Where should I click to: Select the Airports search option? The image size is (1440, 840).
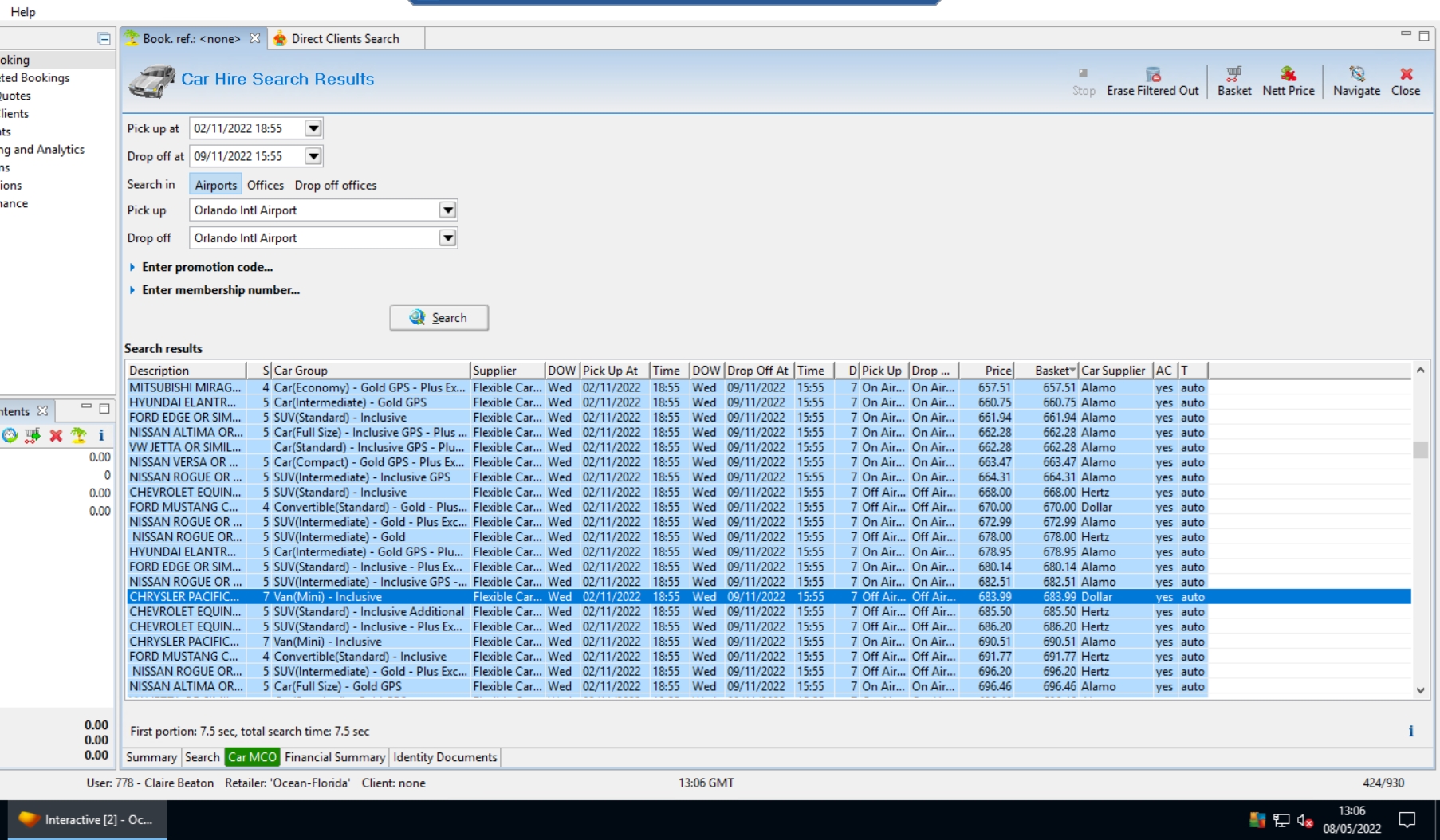click(x=216, y=185)
